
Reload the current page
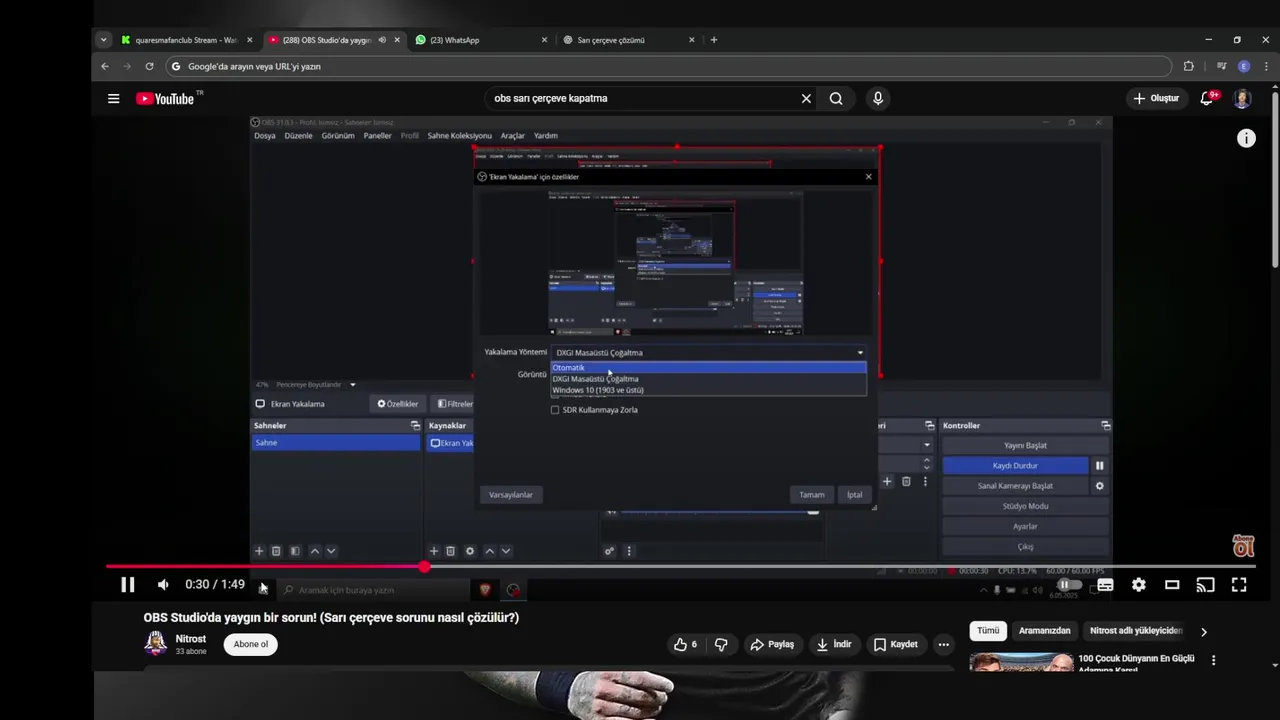pos(149,66)
